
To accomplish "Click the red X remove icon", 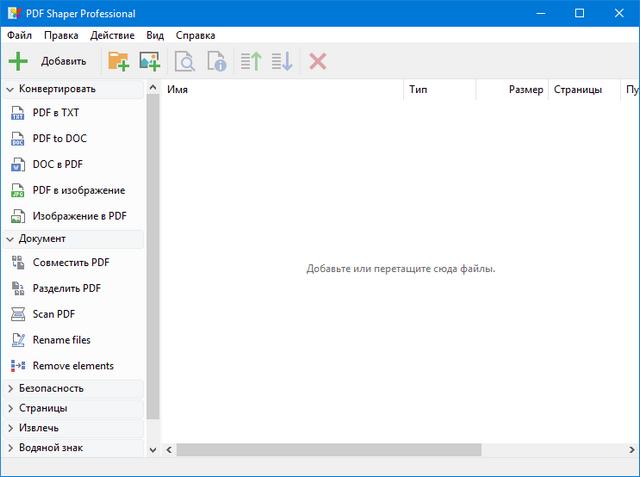I will tap(318, 62).
